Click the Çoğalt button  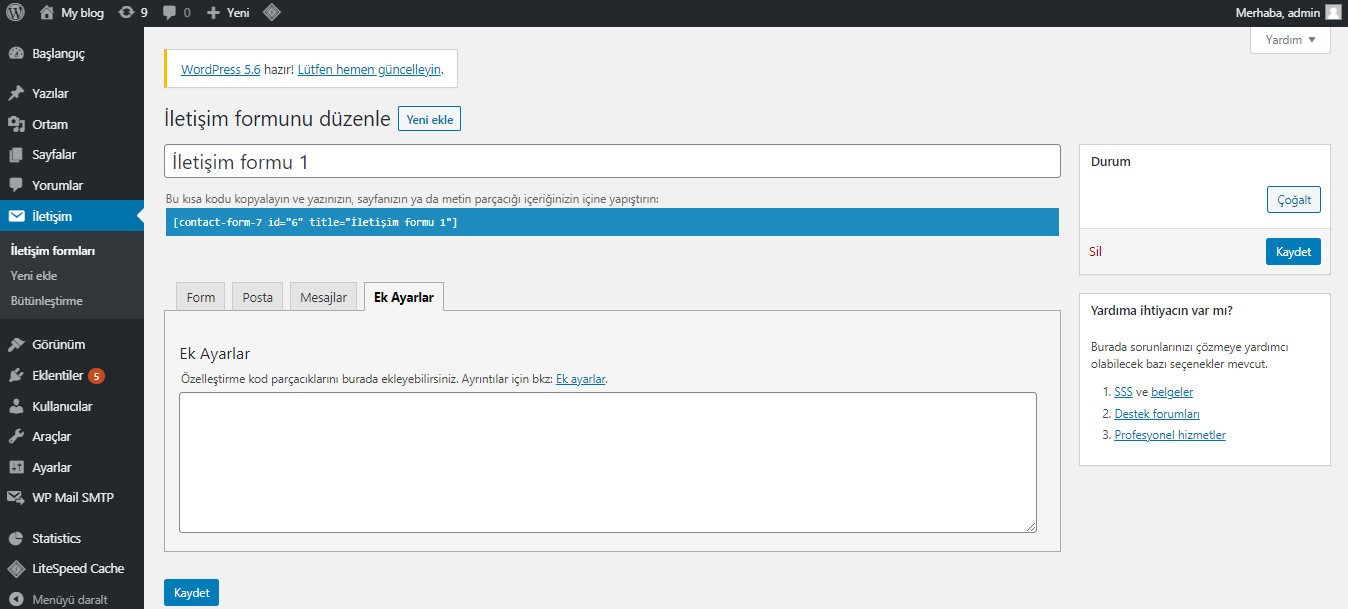[x=1294, y=200]
